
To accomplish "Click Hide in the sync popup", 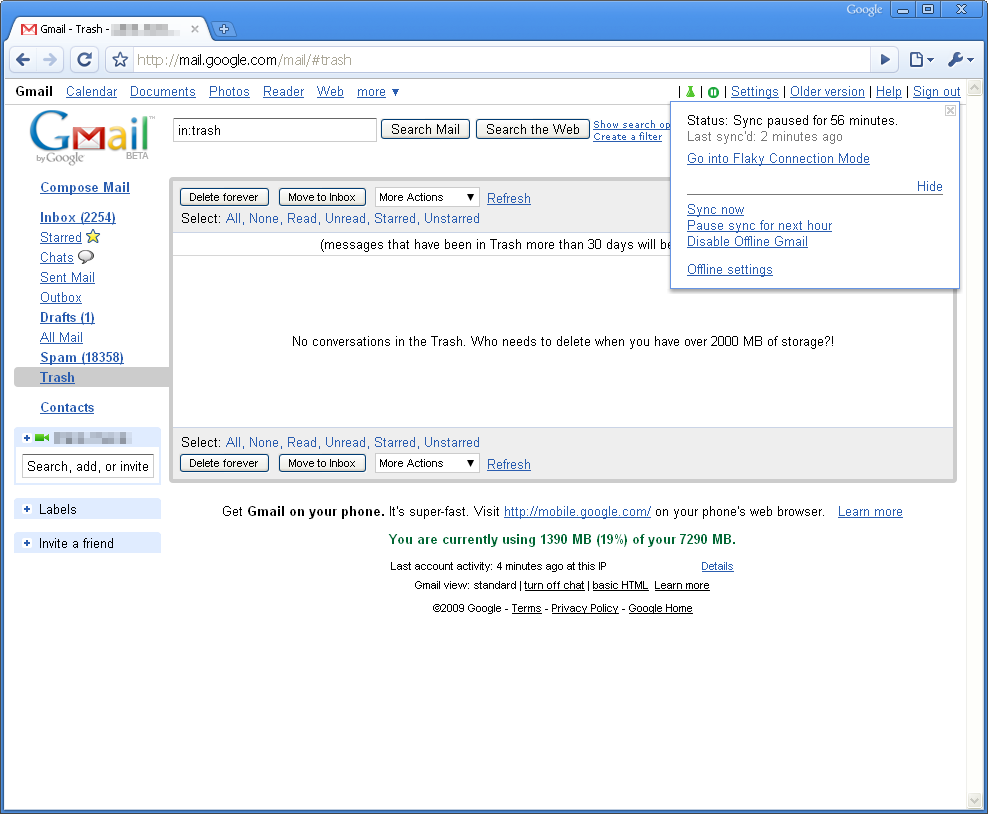I will pyautogui.click(x=929, y=186).
